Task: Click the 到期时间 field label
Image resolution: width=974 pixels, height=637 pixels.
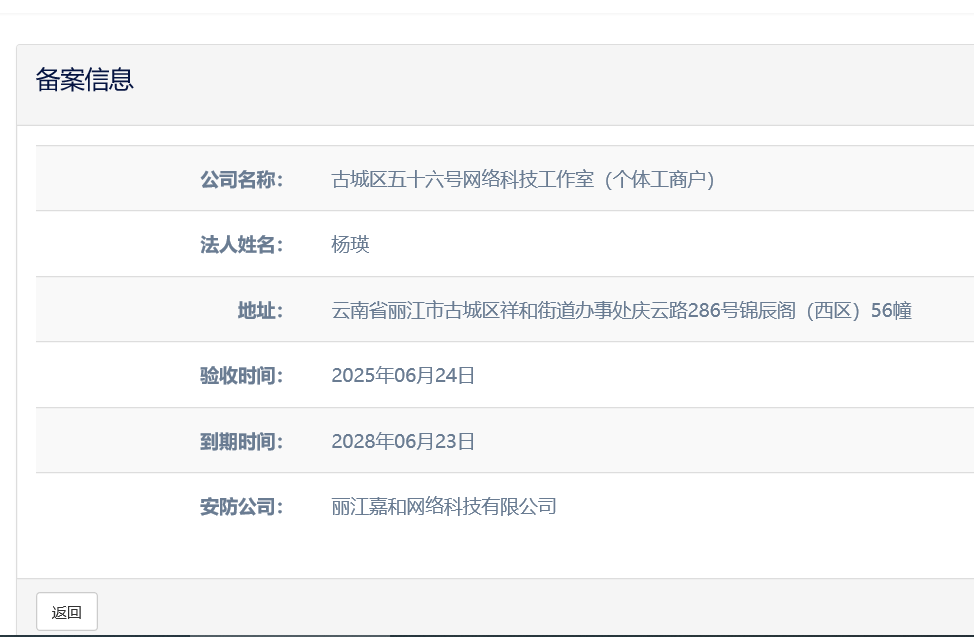Action: pyautogui.click(x=241, y=441)
